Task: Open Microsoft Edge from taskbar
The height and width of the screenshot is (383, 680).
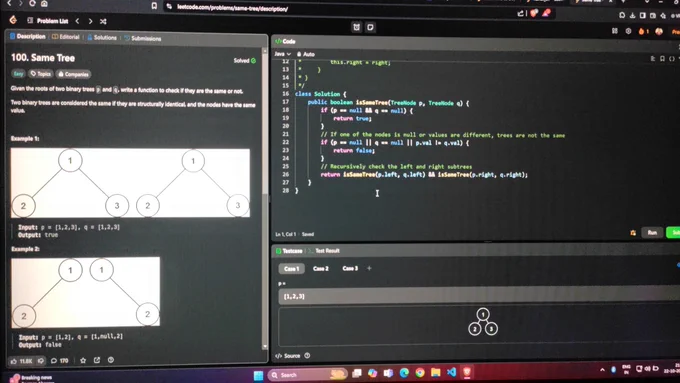Action: (x=404, y=373)
